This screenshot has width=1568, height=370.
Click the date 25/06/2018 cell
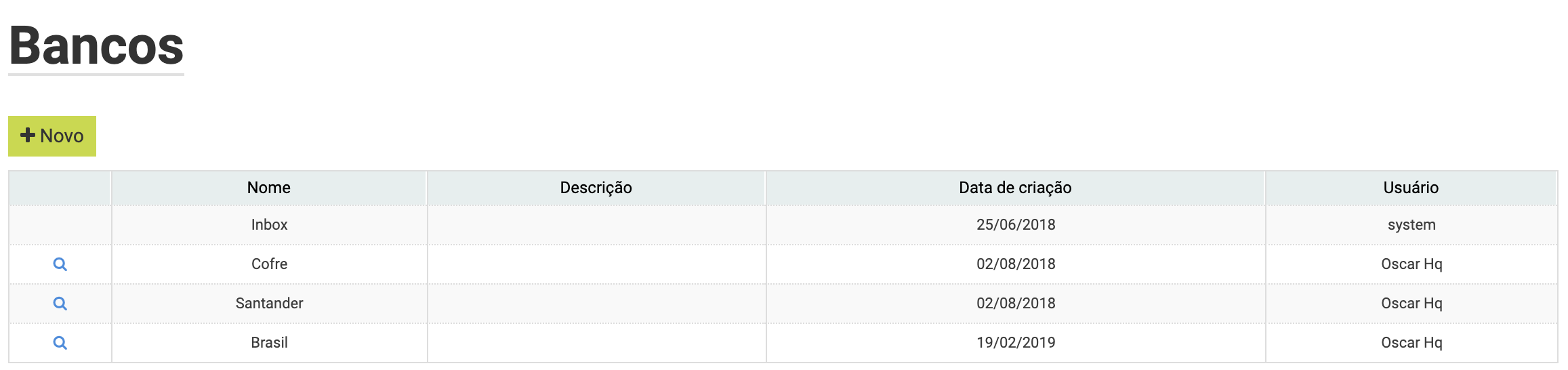(x=1016, y=225)
